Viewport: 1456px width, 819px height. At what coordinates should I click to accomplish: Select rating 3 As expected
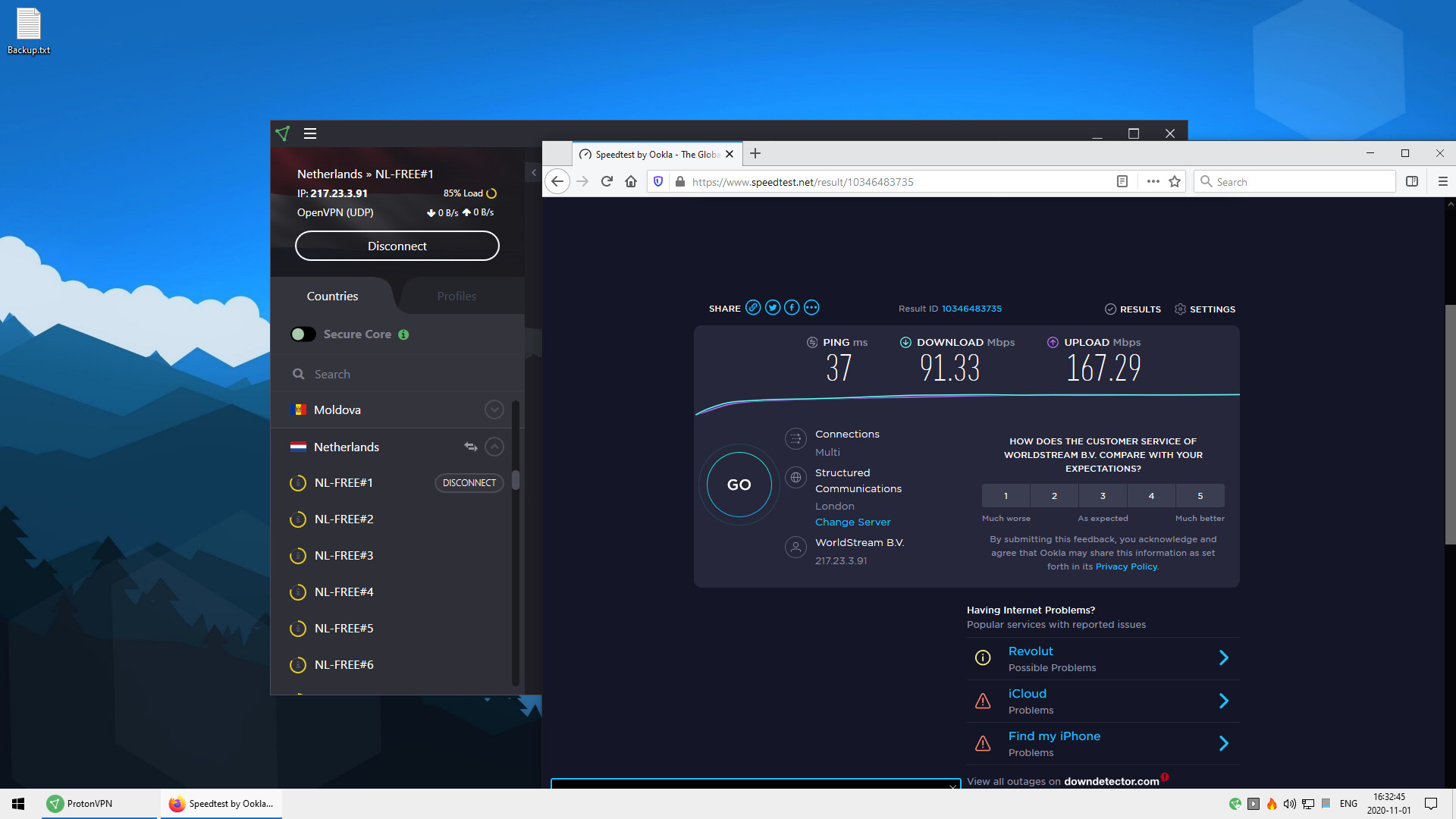[1103, 496]
